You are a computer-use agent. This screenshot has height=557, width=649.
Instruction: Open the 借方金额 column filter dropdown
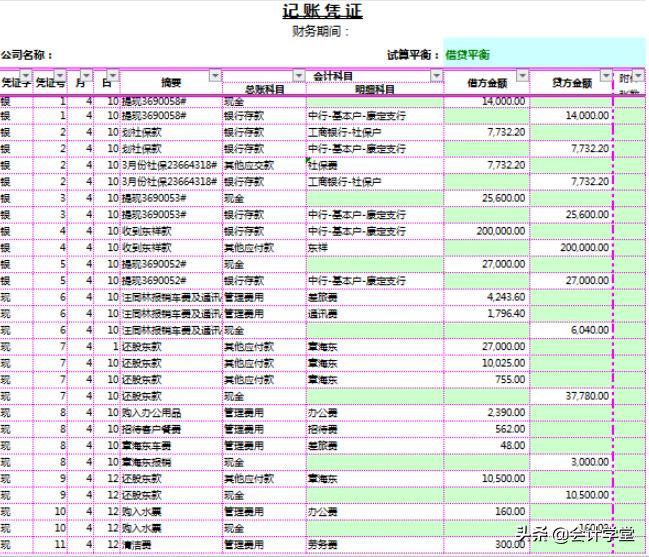(x=523, y=75)
